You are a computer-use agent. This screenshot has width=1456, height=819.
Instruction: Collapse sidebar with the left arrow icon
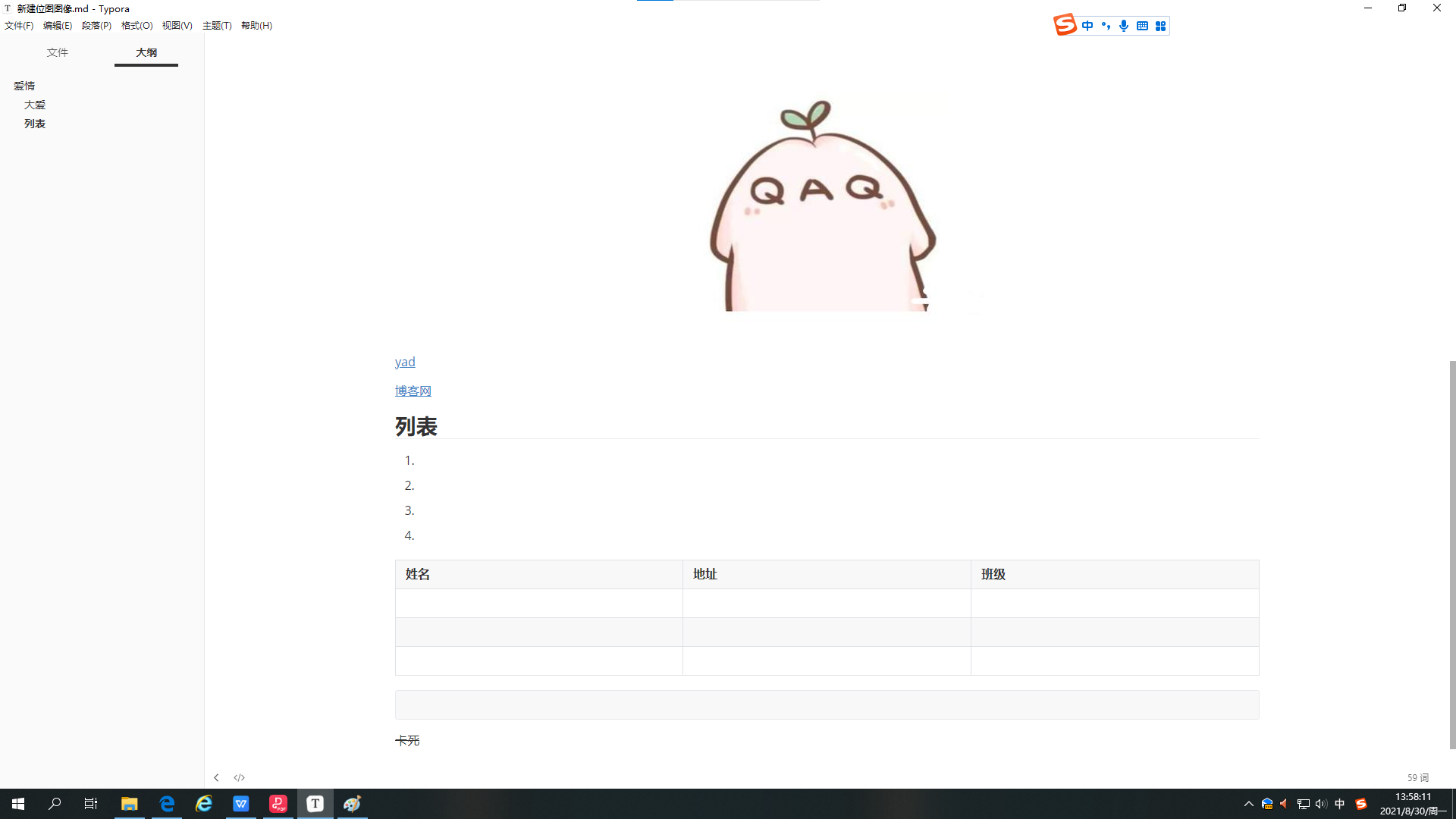pyautogui.click(x=216, y=777)
